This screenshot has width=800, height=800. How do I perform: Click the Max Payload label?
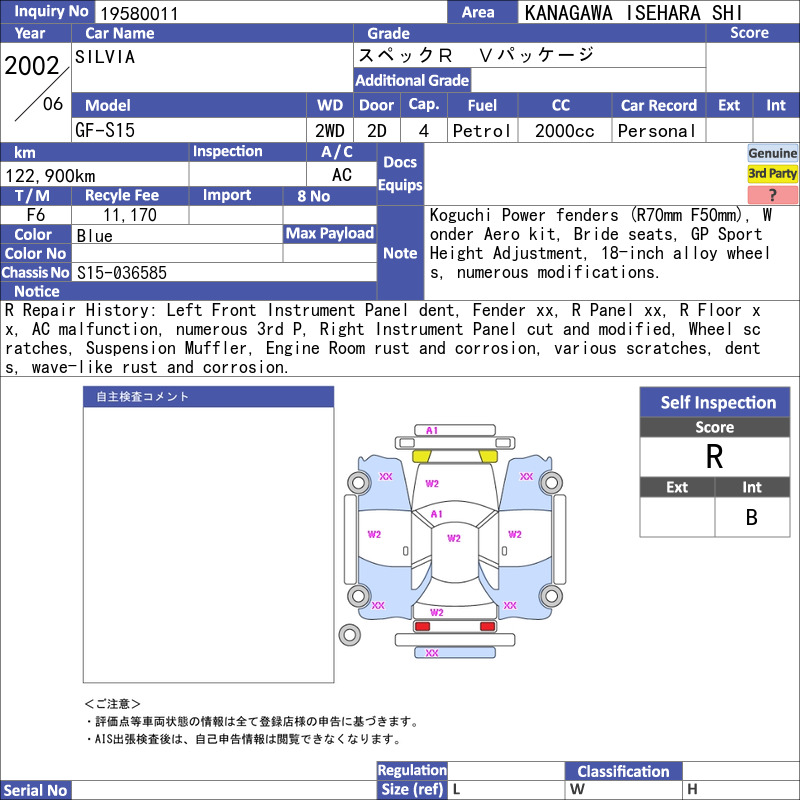[x=330, y=233]
